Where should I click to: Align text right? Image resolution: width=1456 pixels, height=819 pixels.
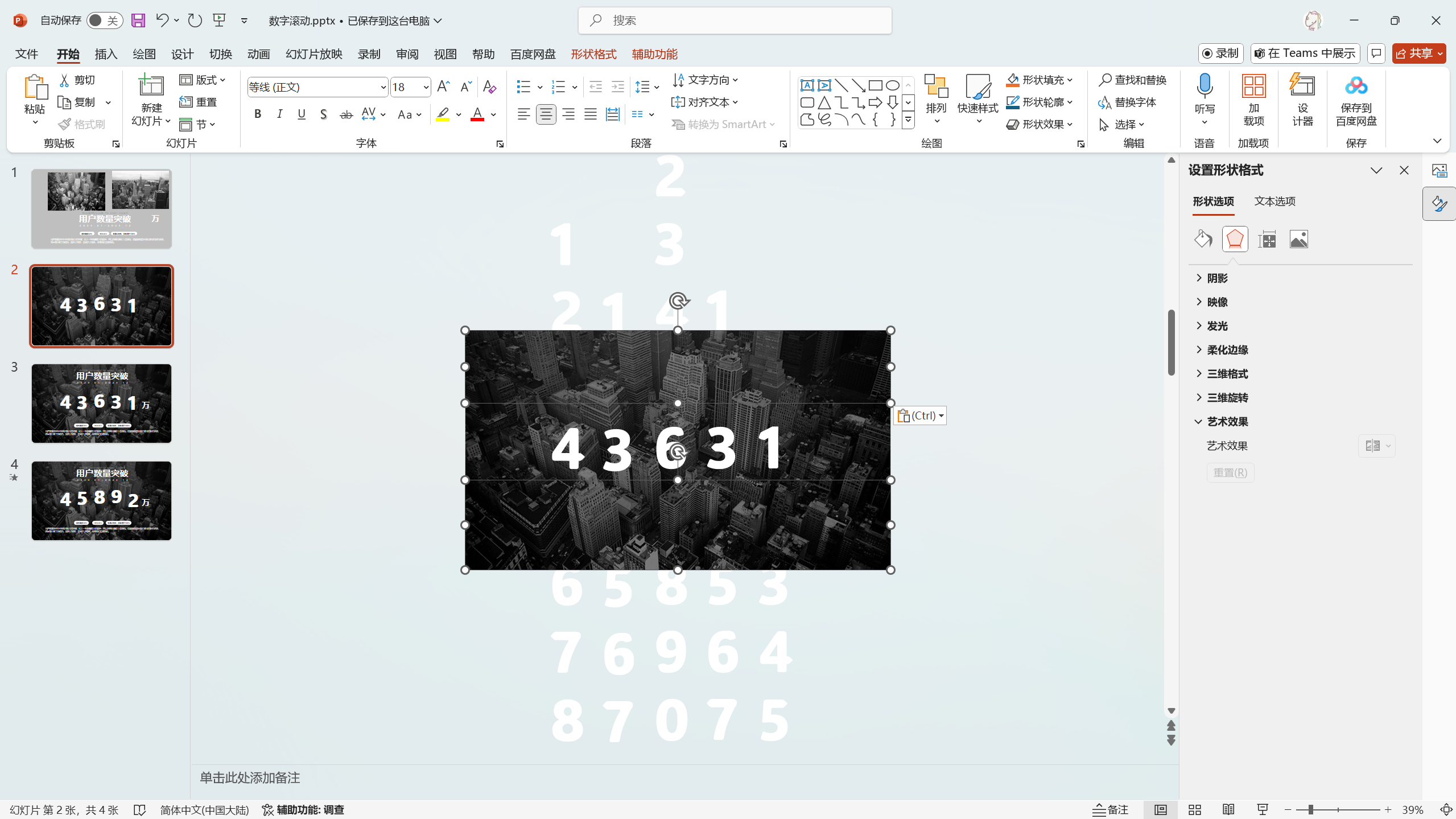coord(568,114)
